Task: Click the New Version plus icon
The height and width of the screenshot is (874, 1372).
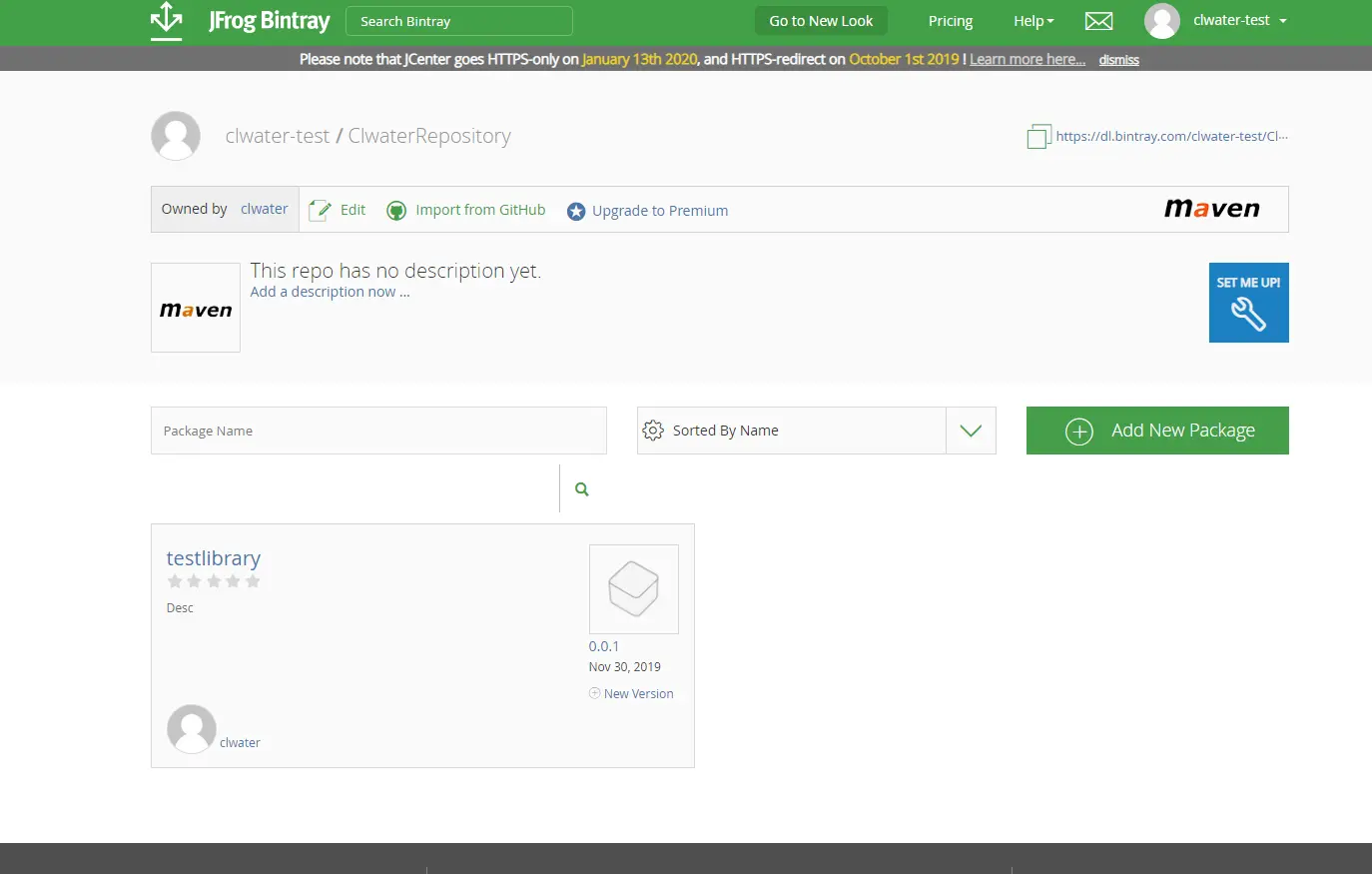Action: click(x=594, y=693)
